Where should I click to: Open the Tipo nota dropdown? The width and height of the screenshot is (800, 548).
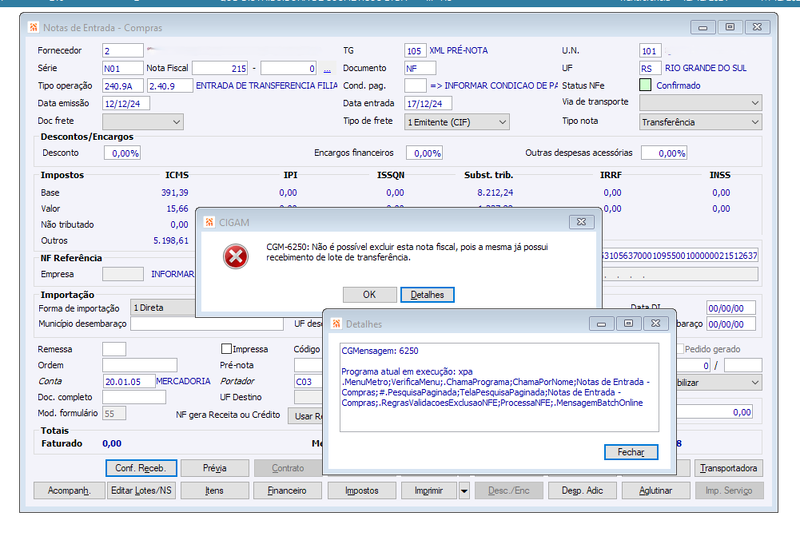pyautogui.click(x=700, y=122)
